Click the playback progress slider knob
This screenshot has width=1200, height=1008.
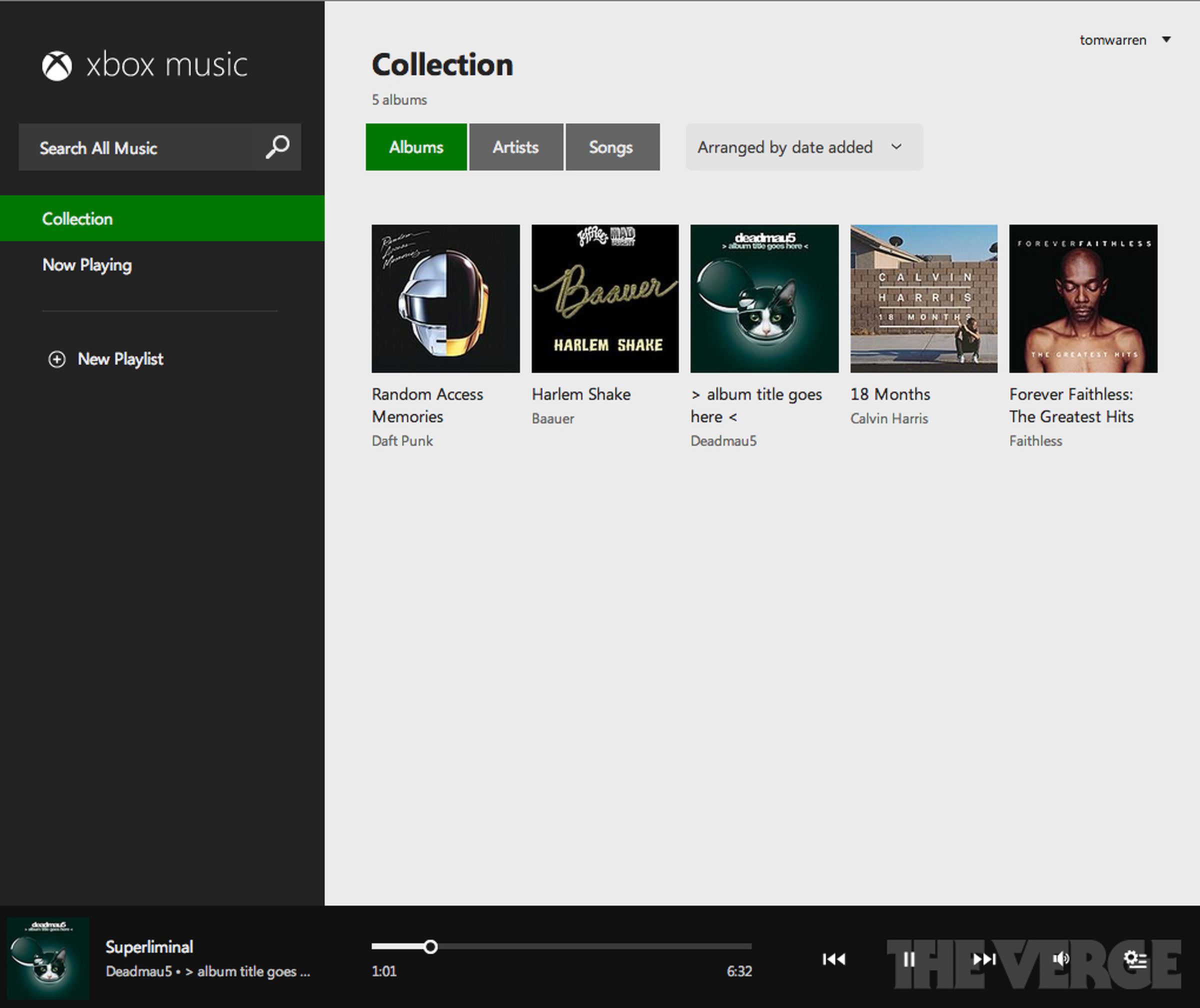coord(431,947)
